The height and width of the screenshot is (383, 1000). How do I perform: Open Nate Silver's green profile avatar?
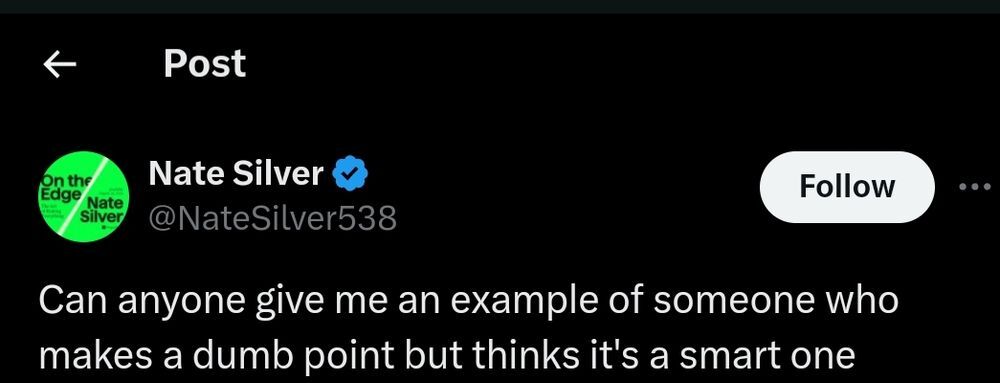coord(84,196)
